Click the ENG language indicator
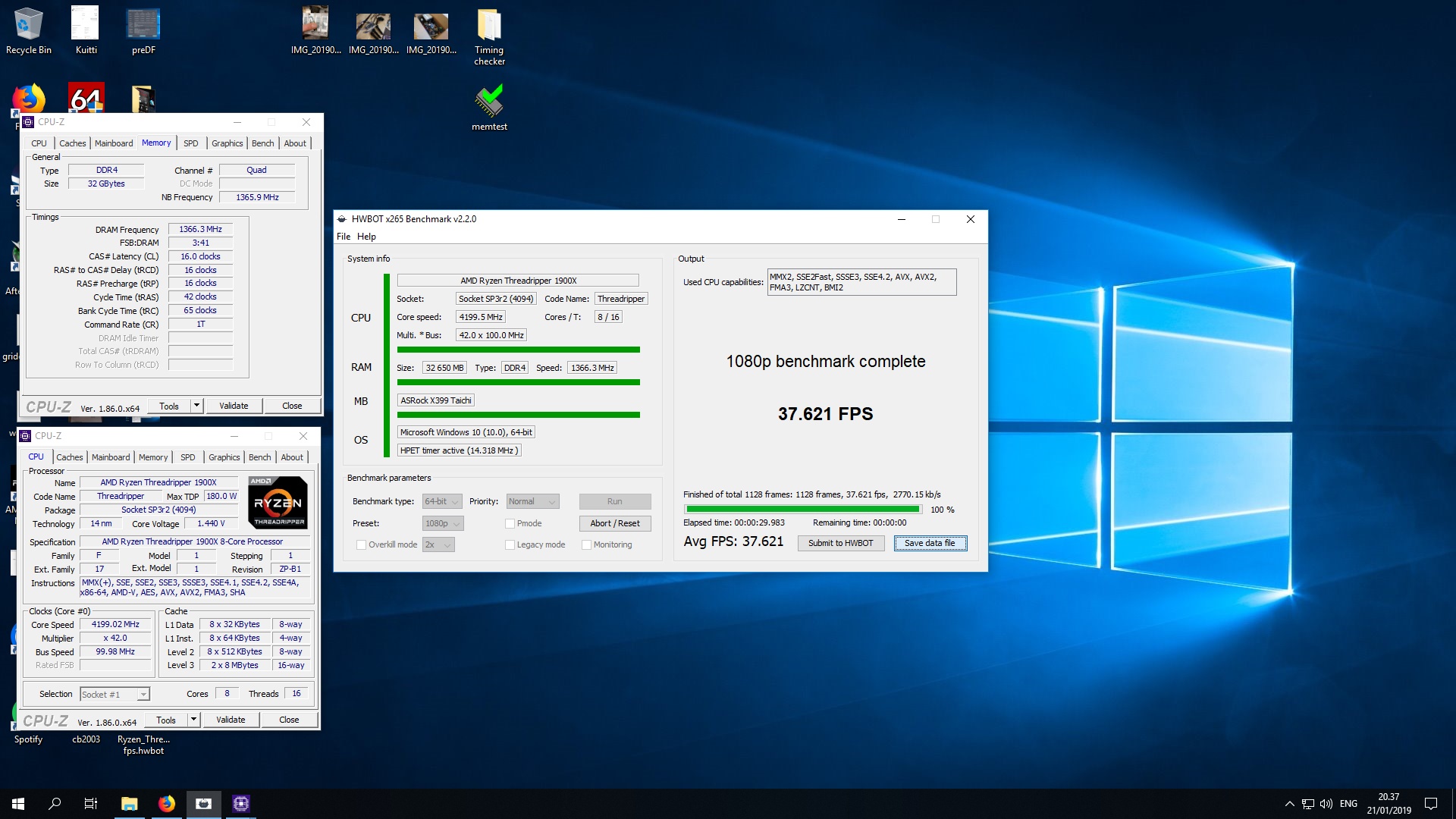Image resolution: width=1456 pixels, height=819 pixels. click(x=1348, y=804)
